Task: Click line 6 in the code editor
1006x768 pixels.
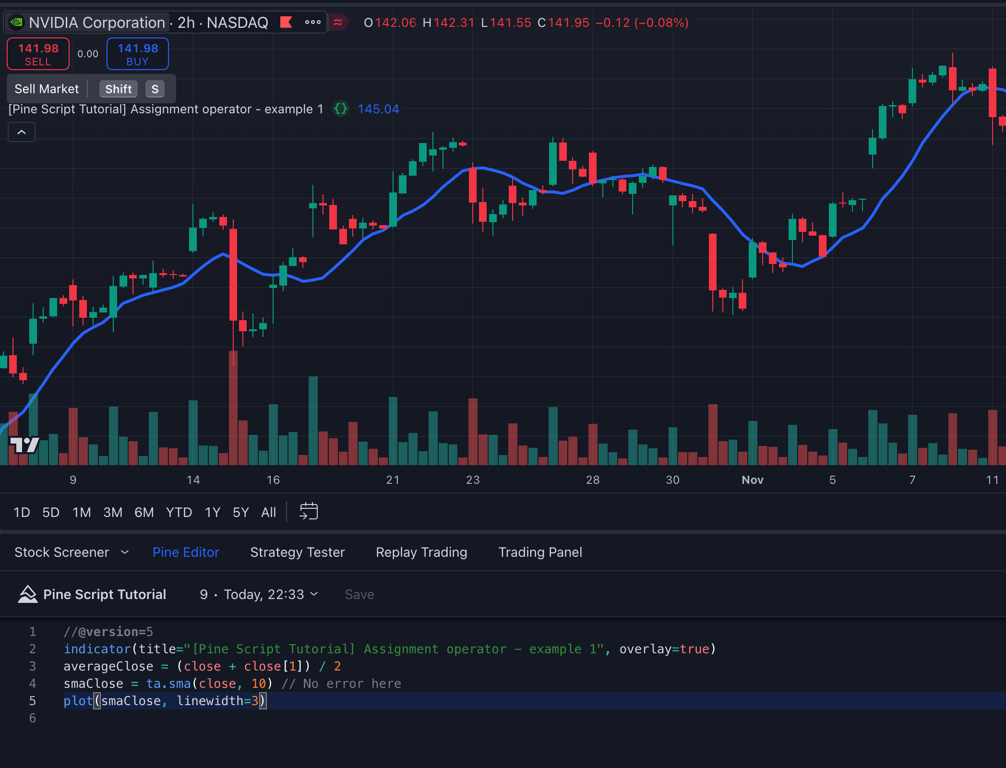Action: (x=300, y=718)
